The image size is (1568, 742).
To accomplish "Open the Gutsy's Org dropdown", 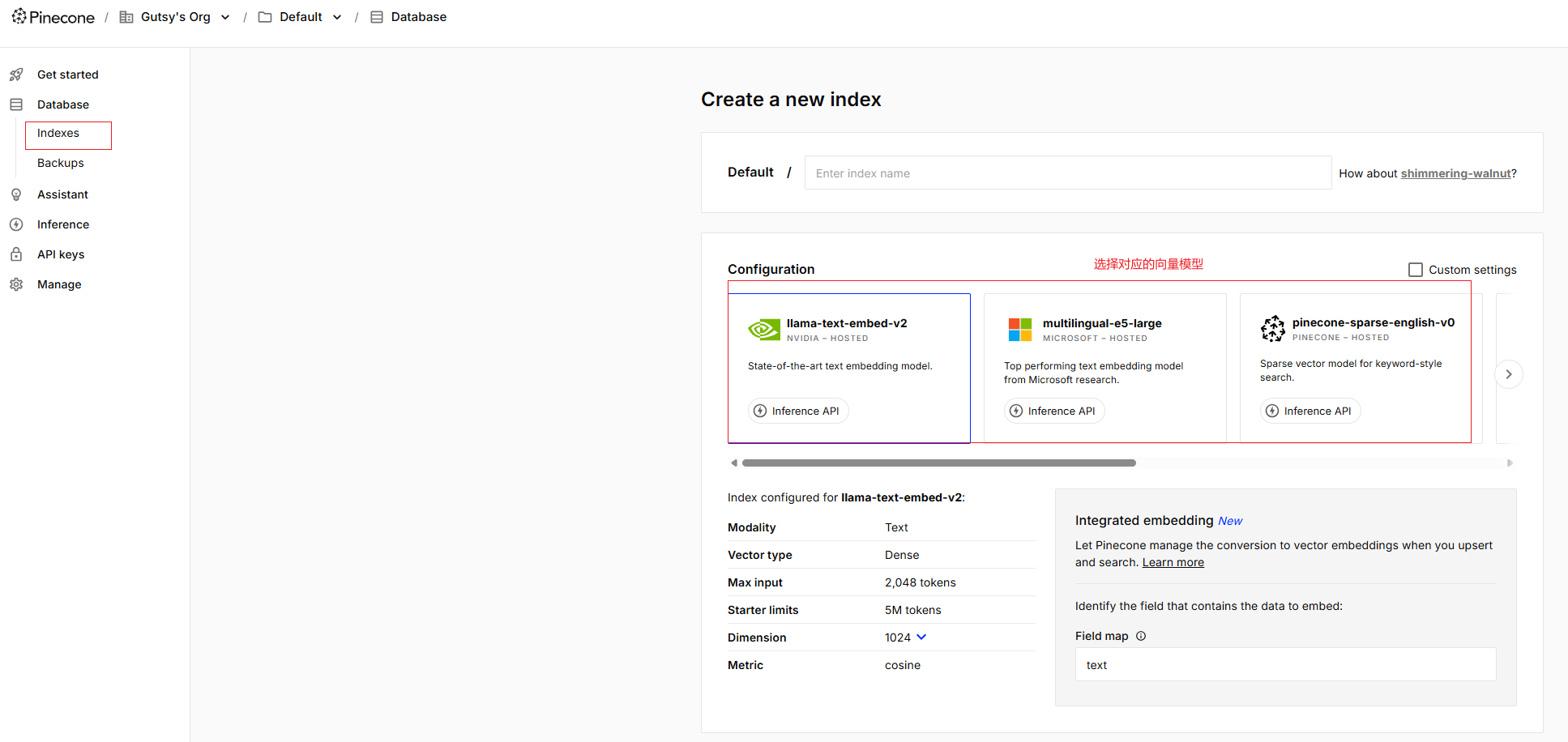I will 225,17.
